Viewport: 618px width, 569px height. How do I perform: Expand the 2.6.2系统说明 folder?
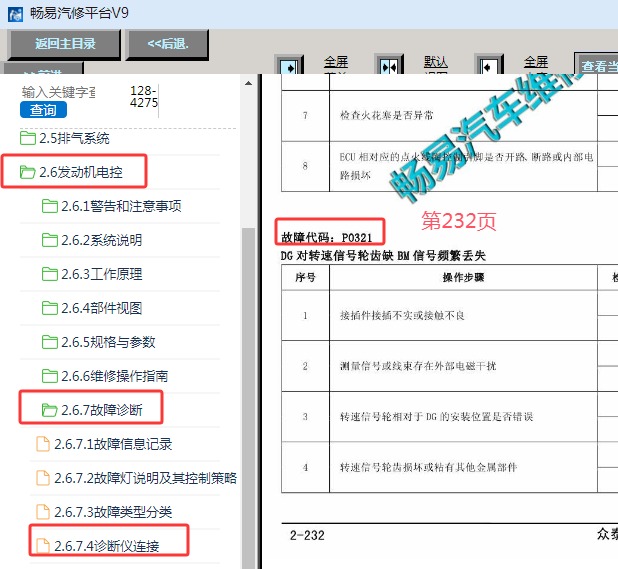click(92, 240)
